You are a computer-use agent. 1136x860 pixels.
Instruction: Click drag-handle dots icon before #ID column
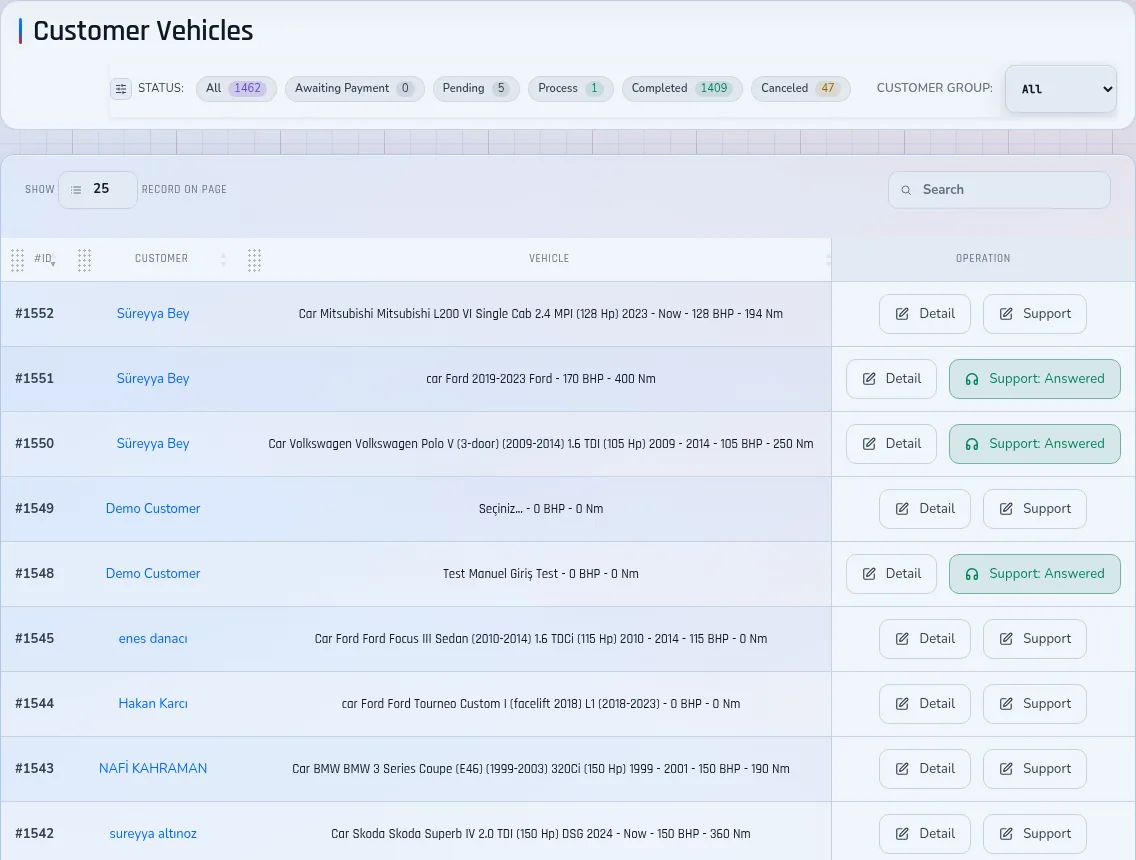coord(17,259)
